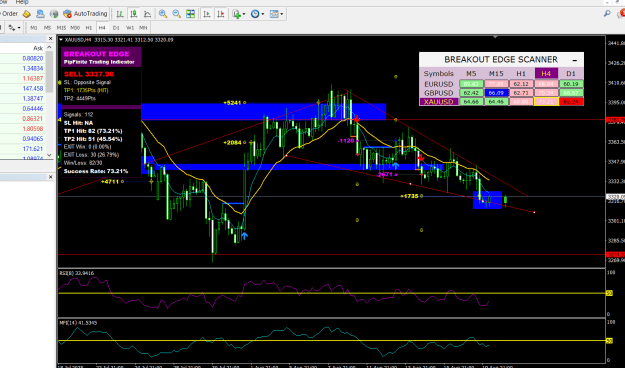Open the Periods clock icon
The width and height of the screenshot is (625, 368).
(x=255, y=14)
